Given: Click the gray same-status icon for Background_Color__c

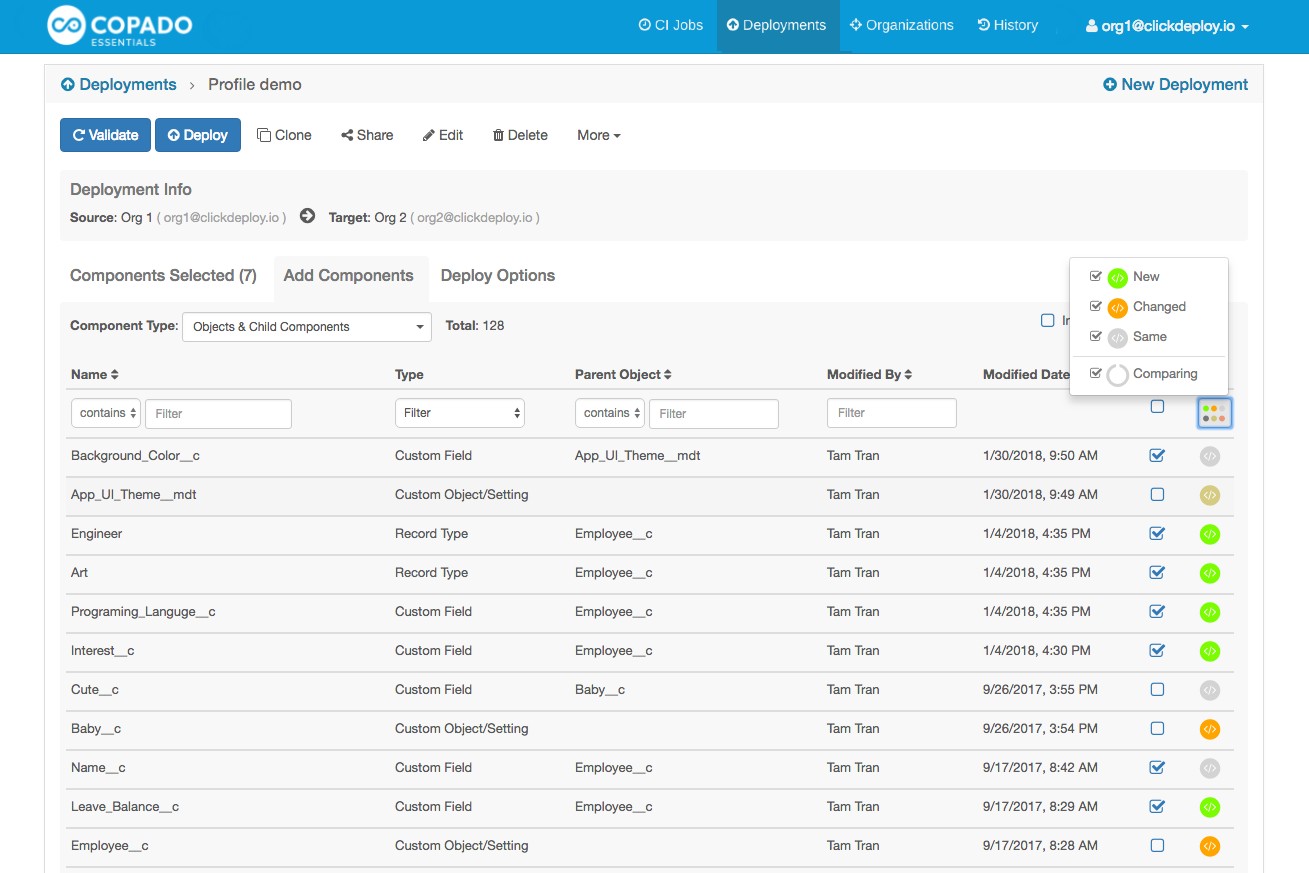Looking at the screenshot, I should pos(1209,456).
